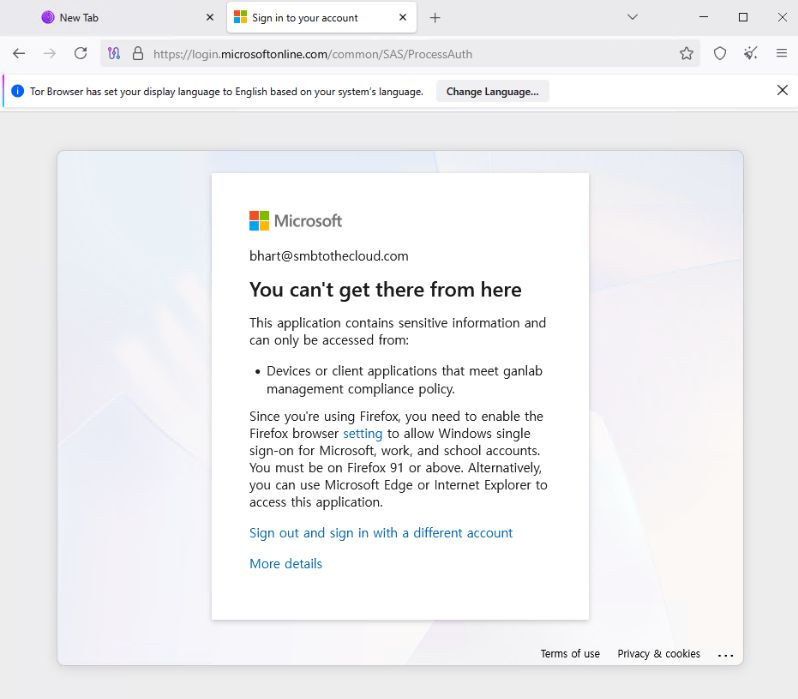Select the Sign in to your account tab
This screenshot has height=699, width=798.
click(x=322, y=18)
